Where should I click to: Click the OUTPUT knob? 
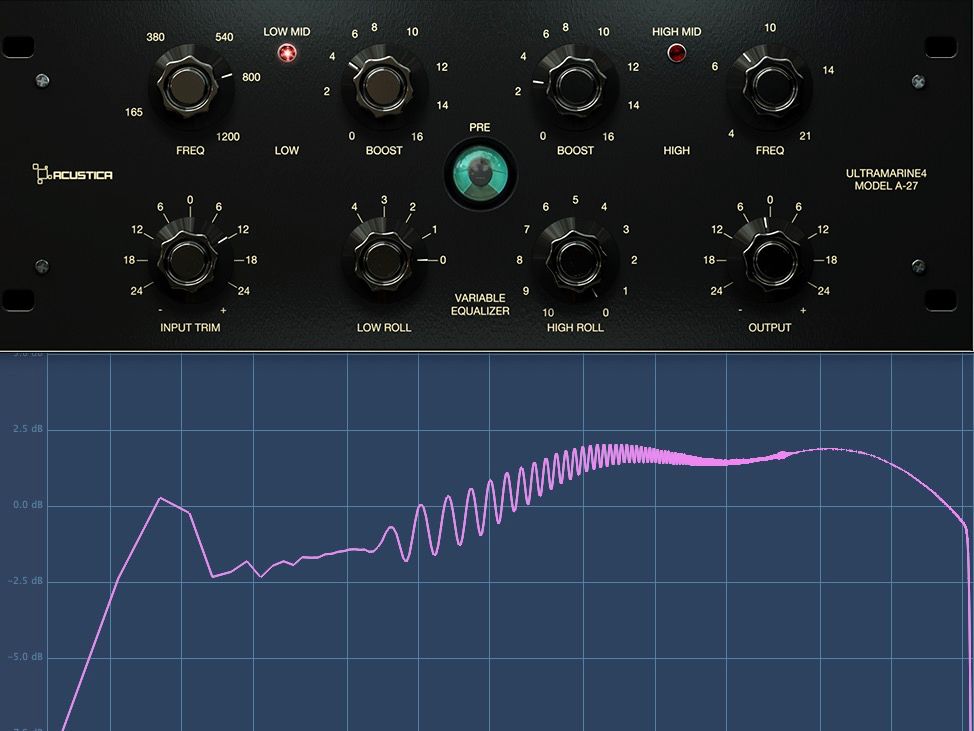click(771, 260)
